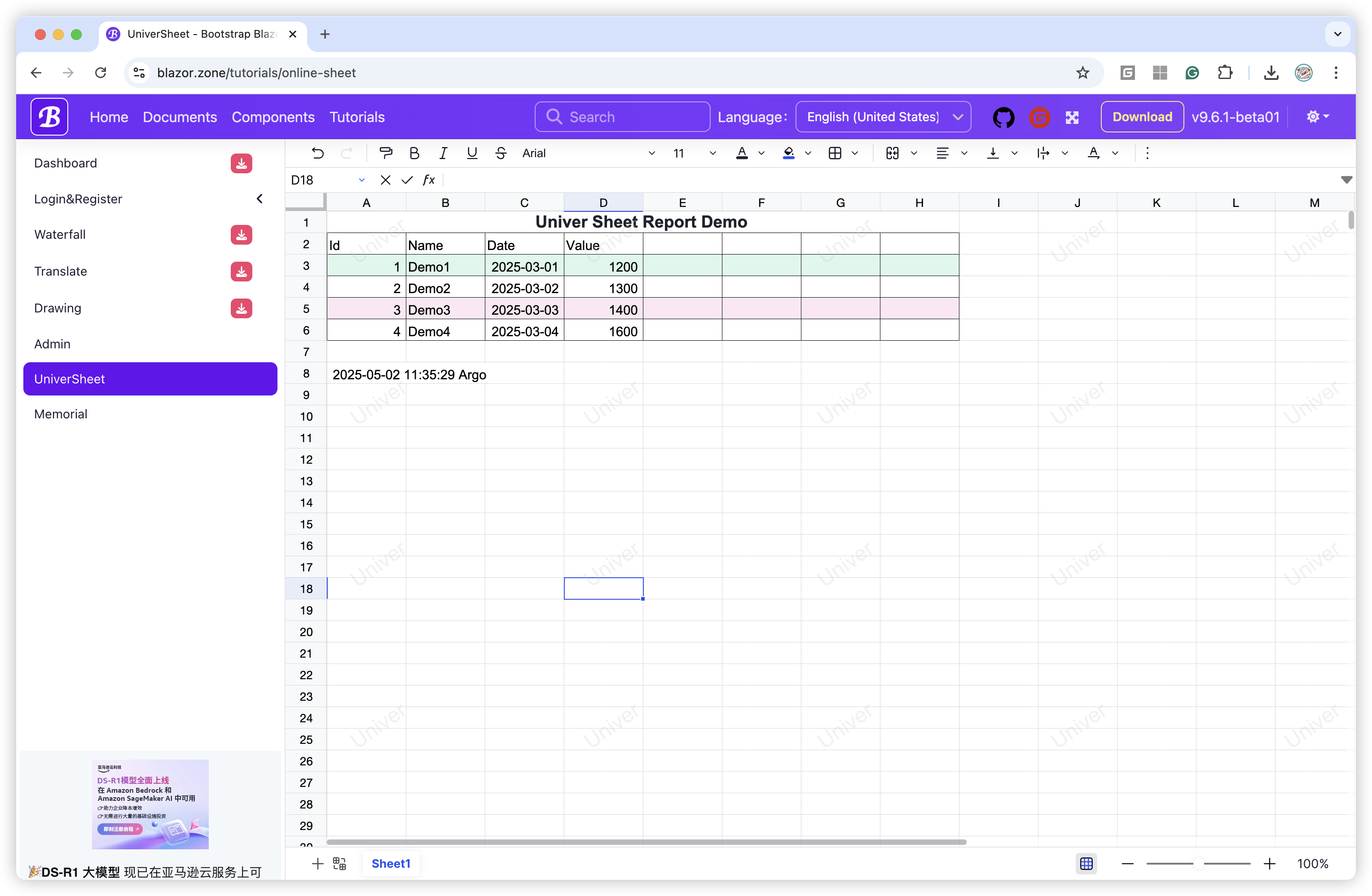Toggle gridlines view button in status bar
Screen dimensions: 1372x896
point(1086,863)
